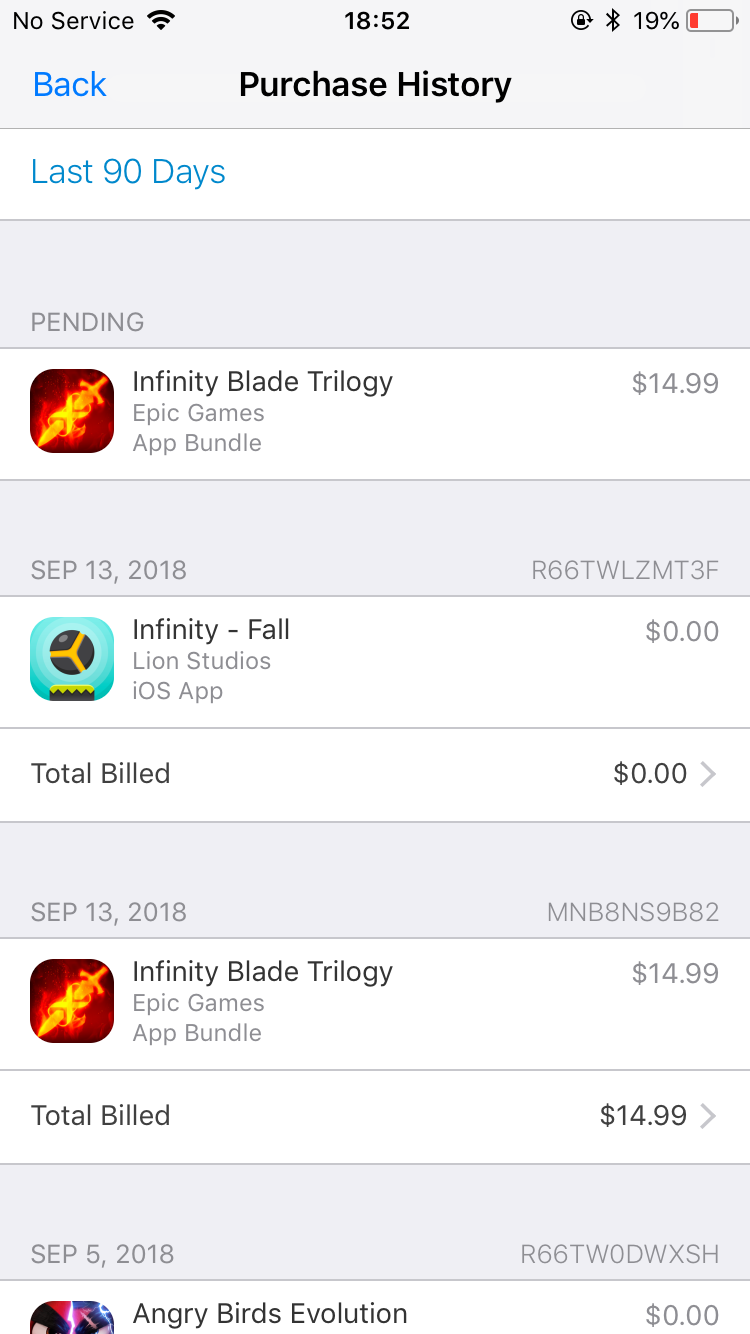The image size is (750, 1334).
Task: Tap the Angry Birds Evolution app icon
Action: pyautogui.click(x=72, y=1317)
